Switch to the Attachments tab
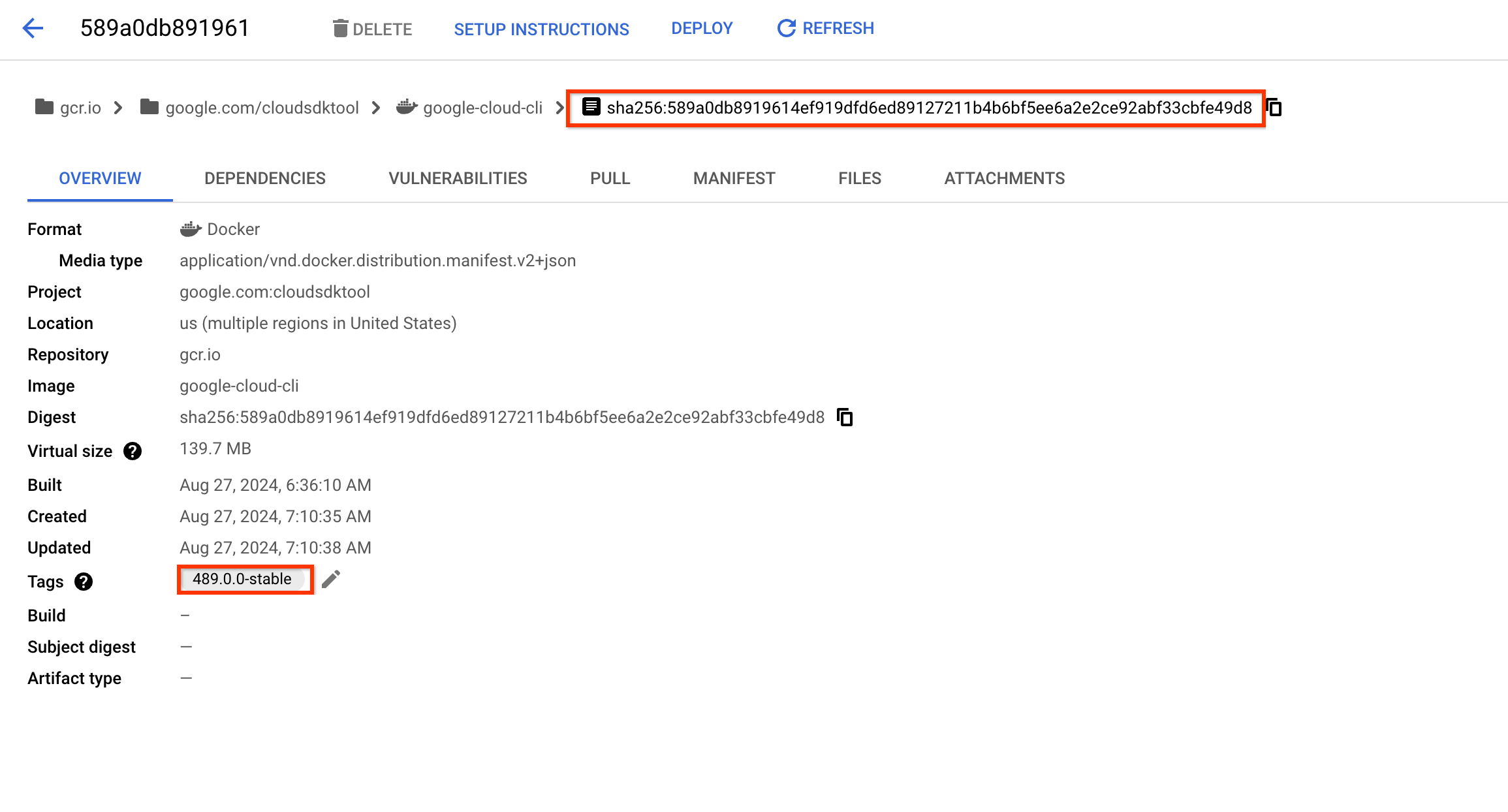The width and height of the screenshot is (1508, 812). [x=1004, y=178]
